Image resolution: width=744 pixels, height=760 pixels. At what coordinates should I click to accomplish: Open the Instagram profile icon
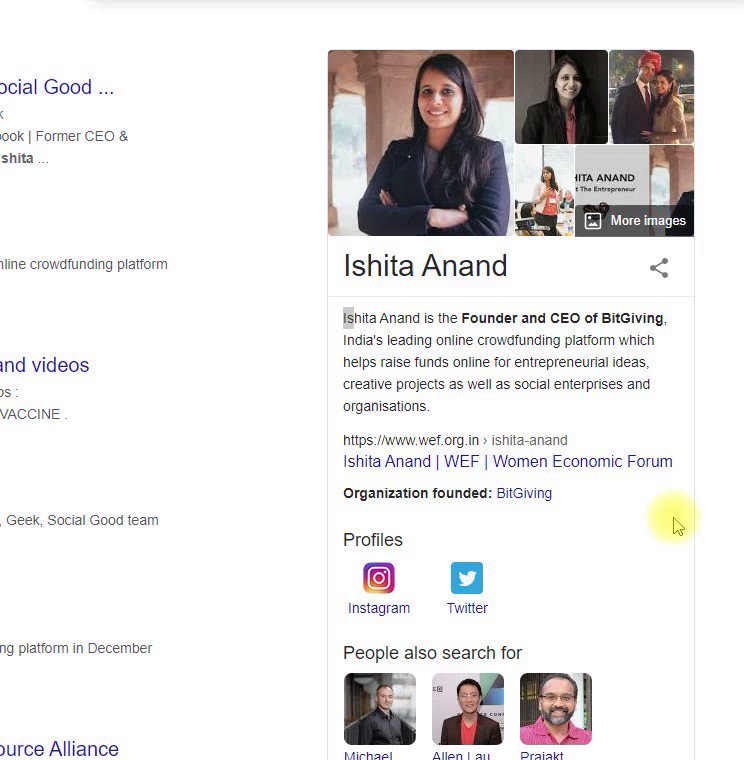click(x=379, y=578)
